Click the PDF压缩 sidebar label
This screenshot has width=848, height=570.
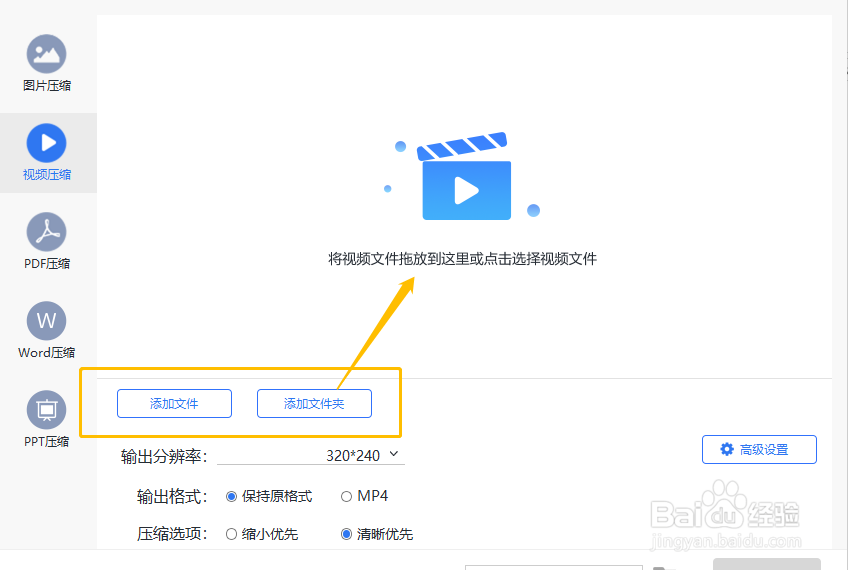47,263
